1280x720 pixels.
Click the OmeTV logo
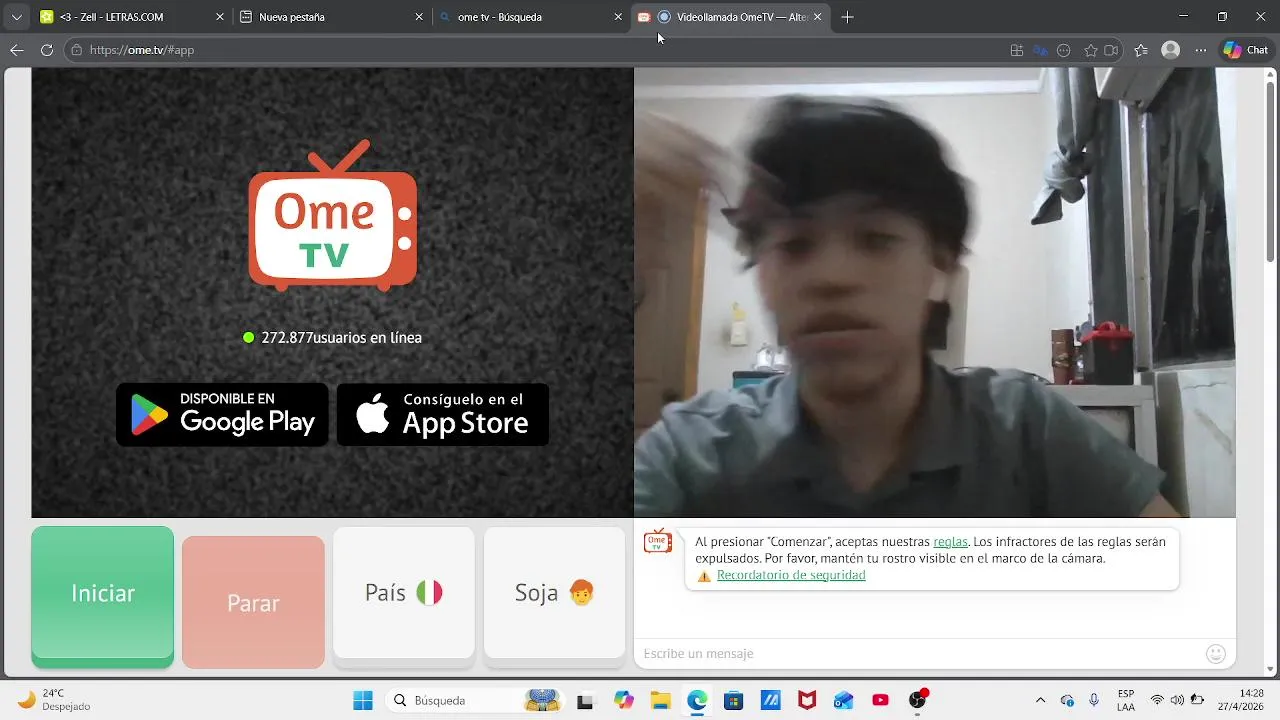point(333,215)
